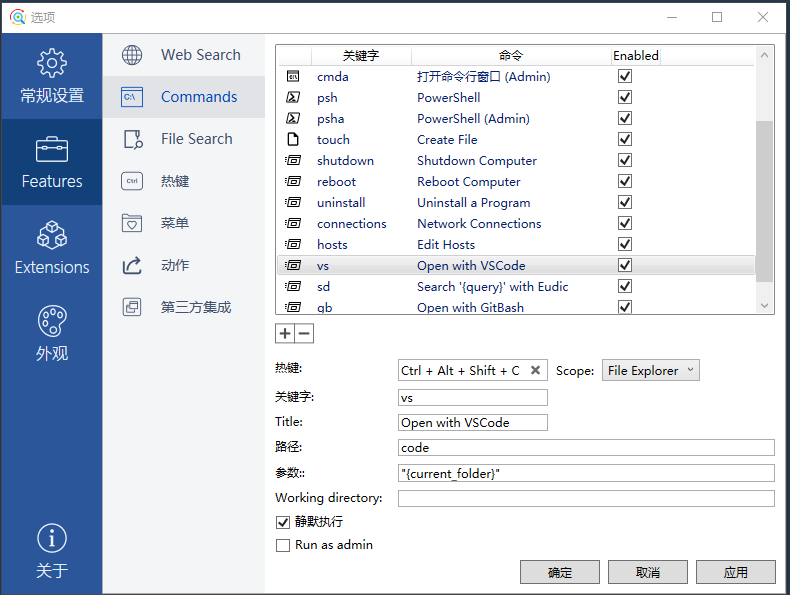Open the 常规设置 gear icon section
The width and height of the screenshot is (790, 595).
52,64
